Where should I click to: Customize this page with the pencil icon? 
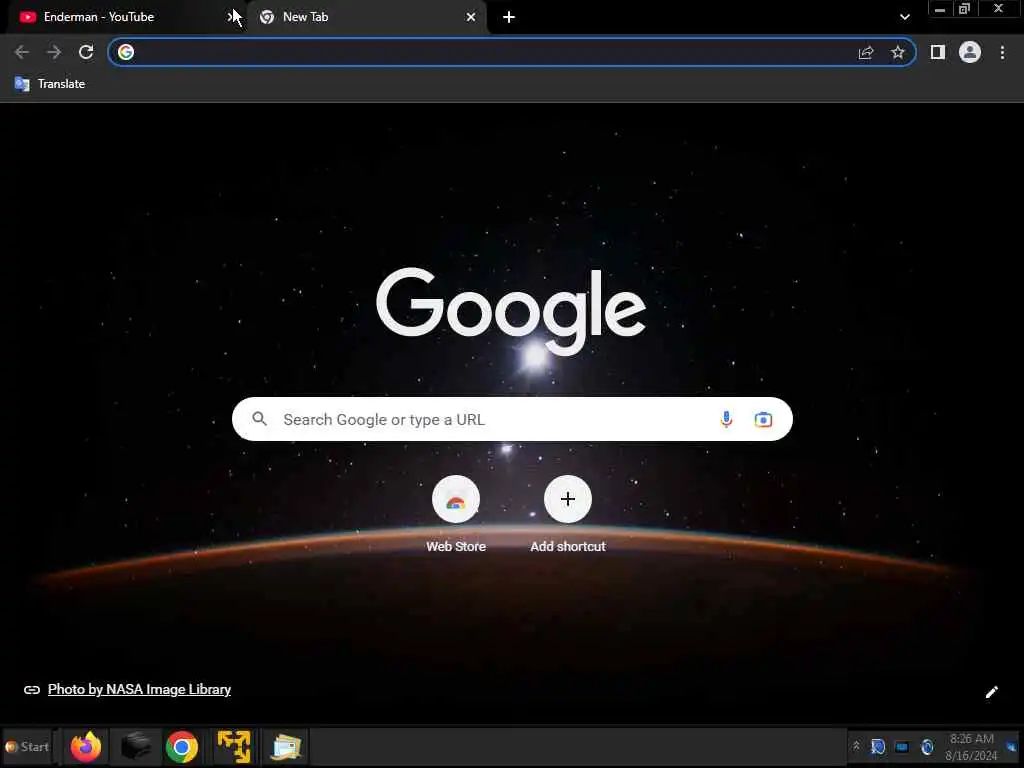(991, 692)
